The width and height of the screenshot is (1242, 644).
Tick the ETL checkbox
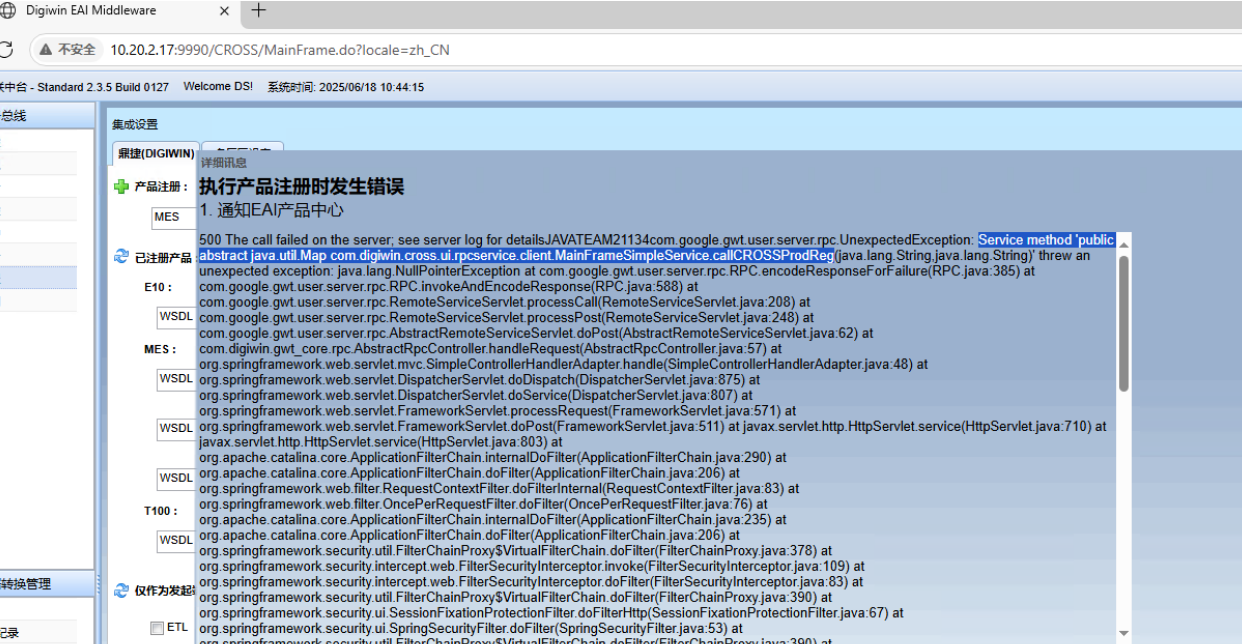(156, 628)
